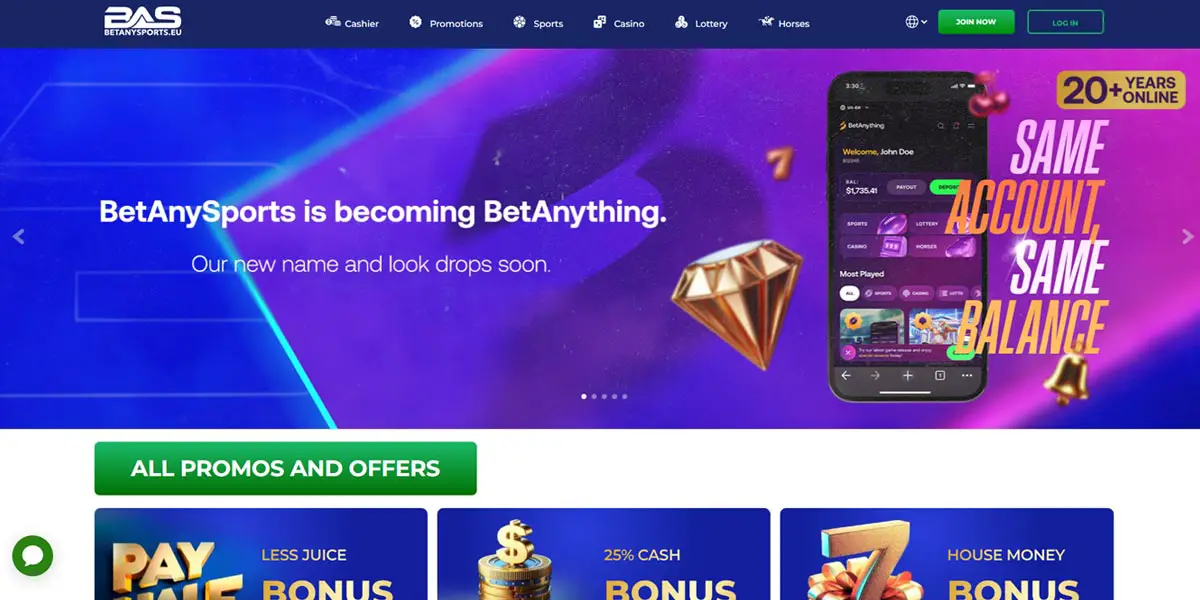Image resolution: width=1200 pixels, height=600 pixels.
Task: Go to next banner slide arrow
Action: pyautogui.click(x=1187, y=237)
